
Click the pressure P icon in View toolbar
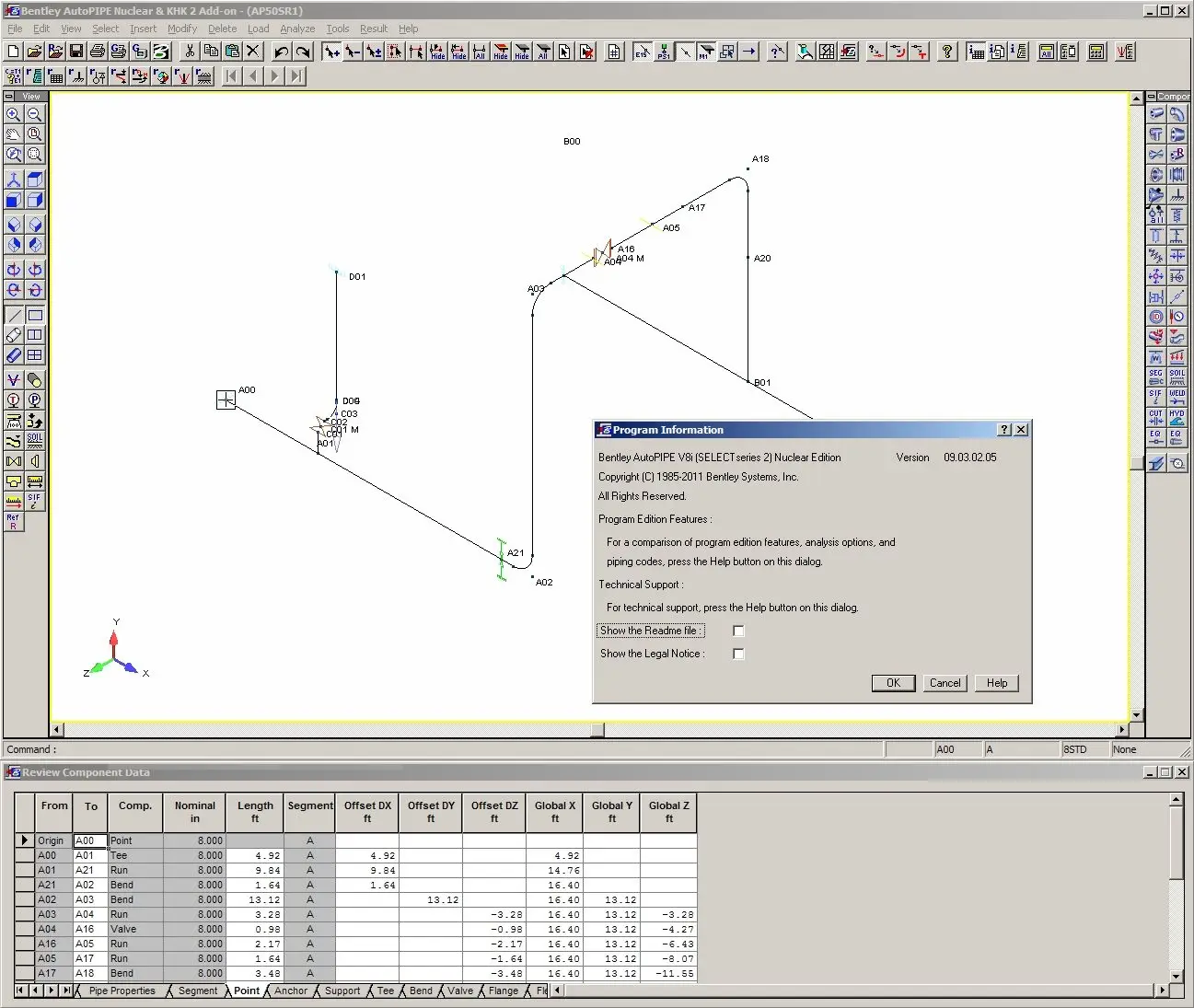tap(34, 400)
